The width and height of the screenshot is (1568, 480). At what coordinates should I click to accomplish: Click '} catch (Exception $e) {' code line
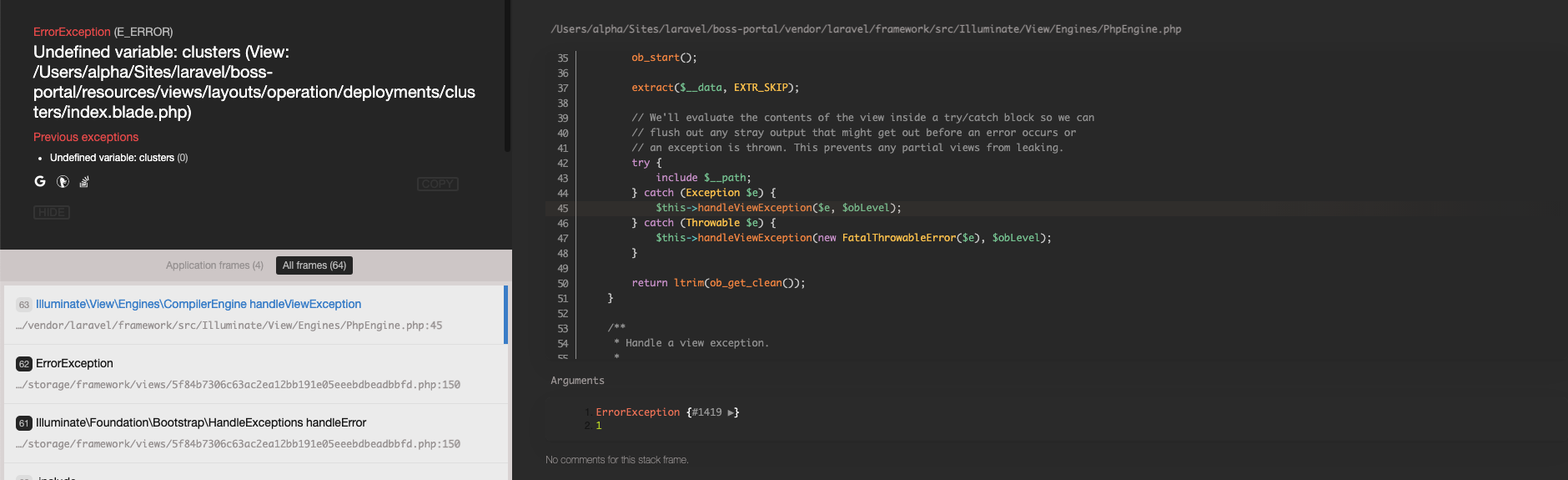click(x=703, y=193)
